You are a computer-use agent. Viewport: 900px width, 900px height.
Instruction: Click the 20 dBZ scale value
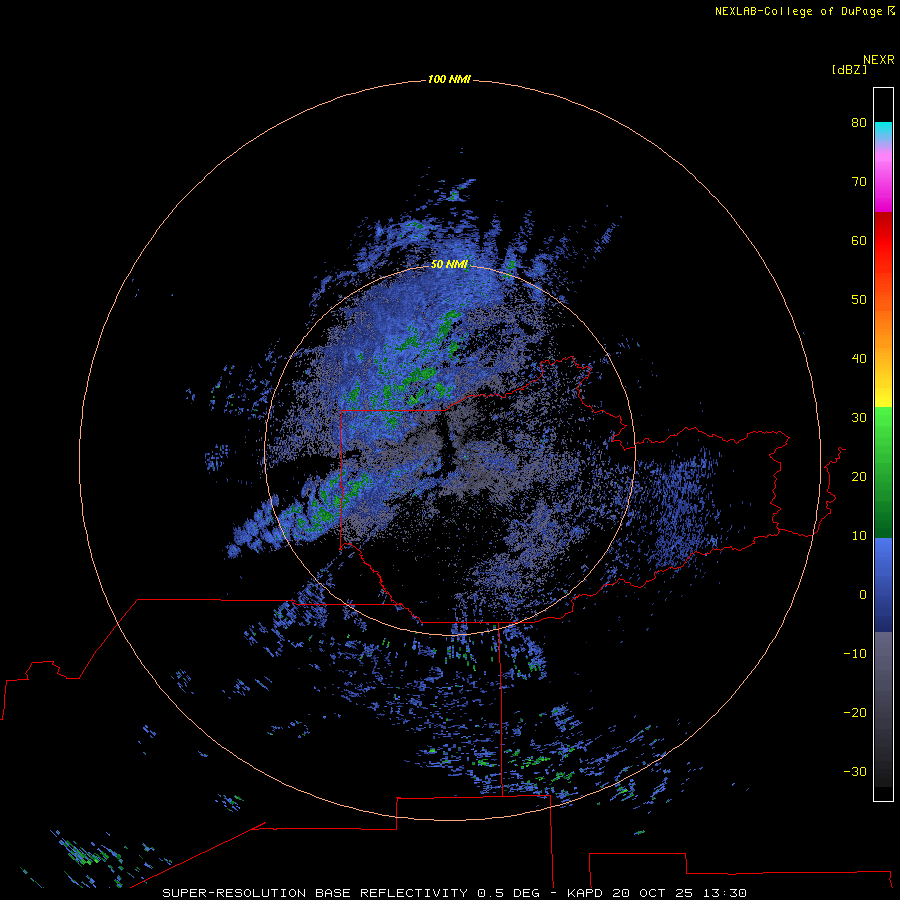[859, 476]
